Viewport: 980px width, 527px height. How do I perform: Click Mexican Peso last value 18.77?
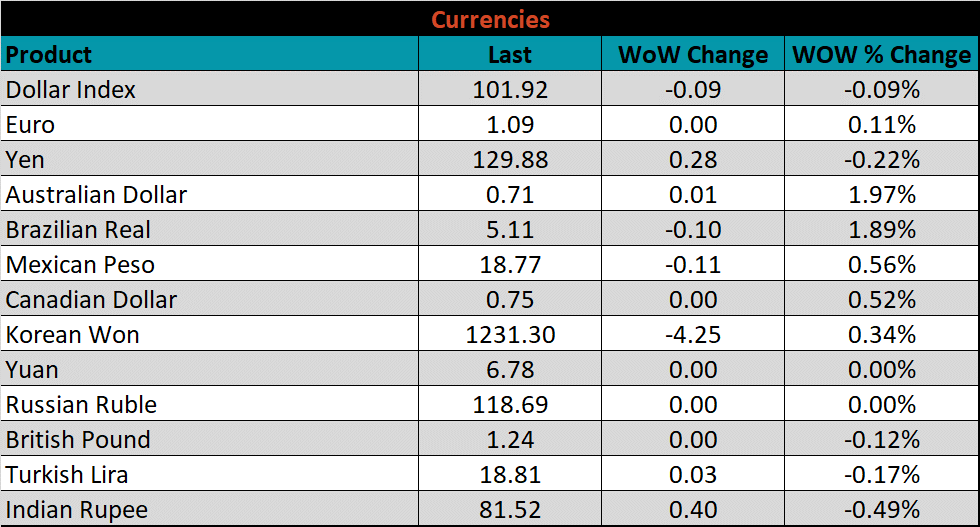click(x=510, y=265)
